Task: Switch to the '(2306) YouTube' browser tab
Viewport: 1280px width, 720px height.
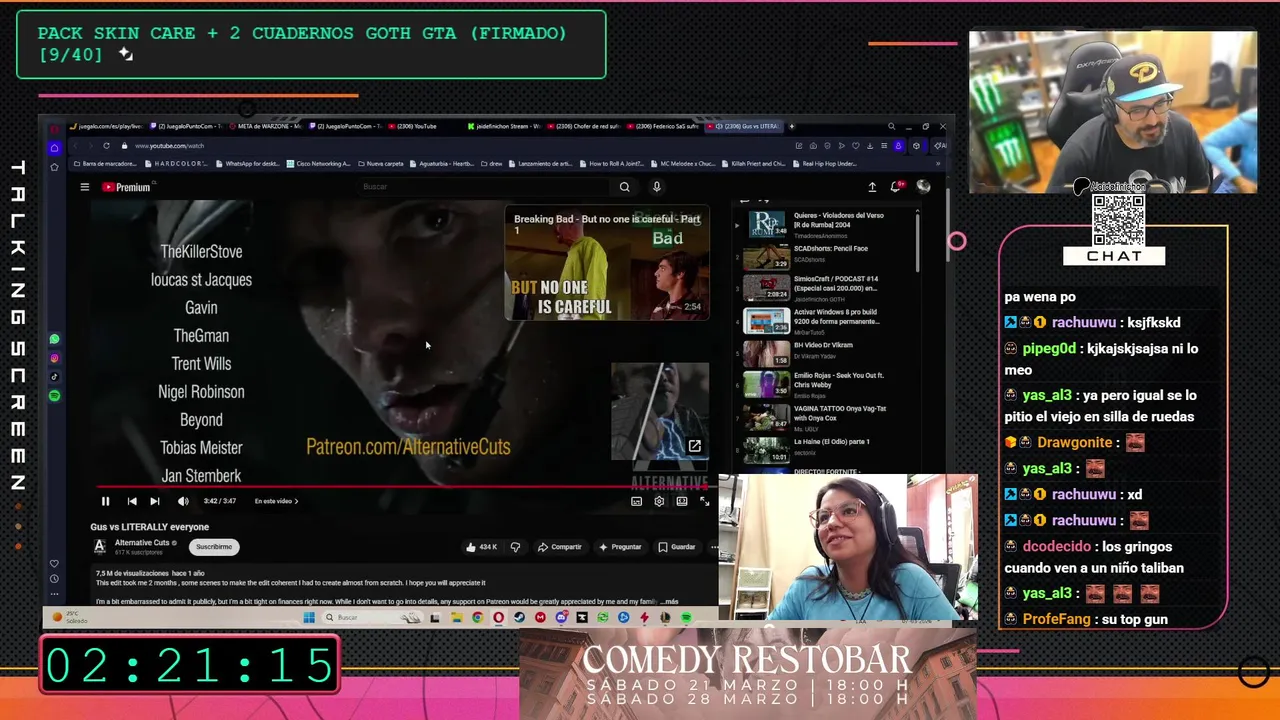Action: [422, 126]
